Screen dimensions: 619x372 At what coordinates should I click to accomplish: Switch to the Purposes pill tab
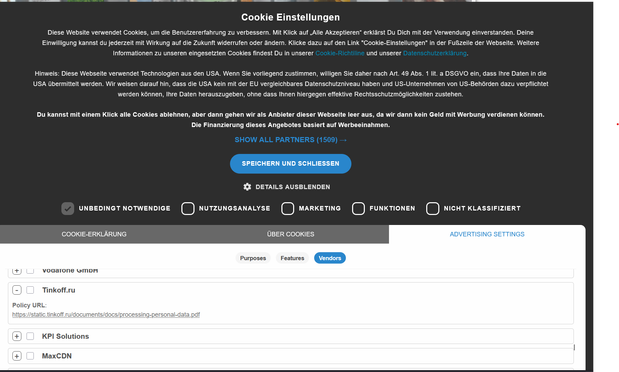point(253,258)
